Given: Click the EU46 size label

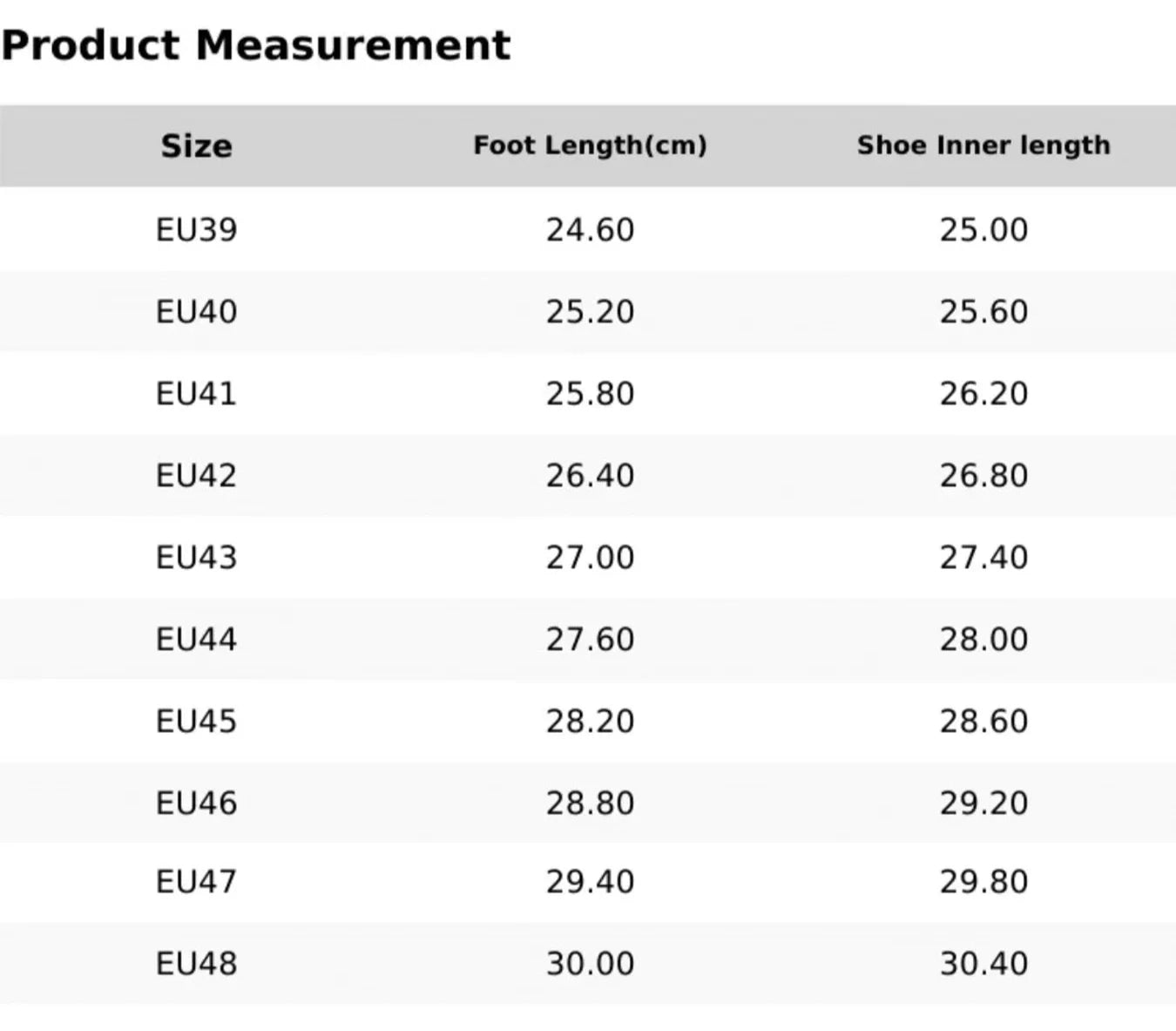Looking at the screenshot, I should tap(196, 803).
